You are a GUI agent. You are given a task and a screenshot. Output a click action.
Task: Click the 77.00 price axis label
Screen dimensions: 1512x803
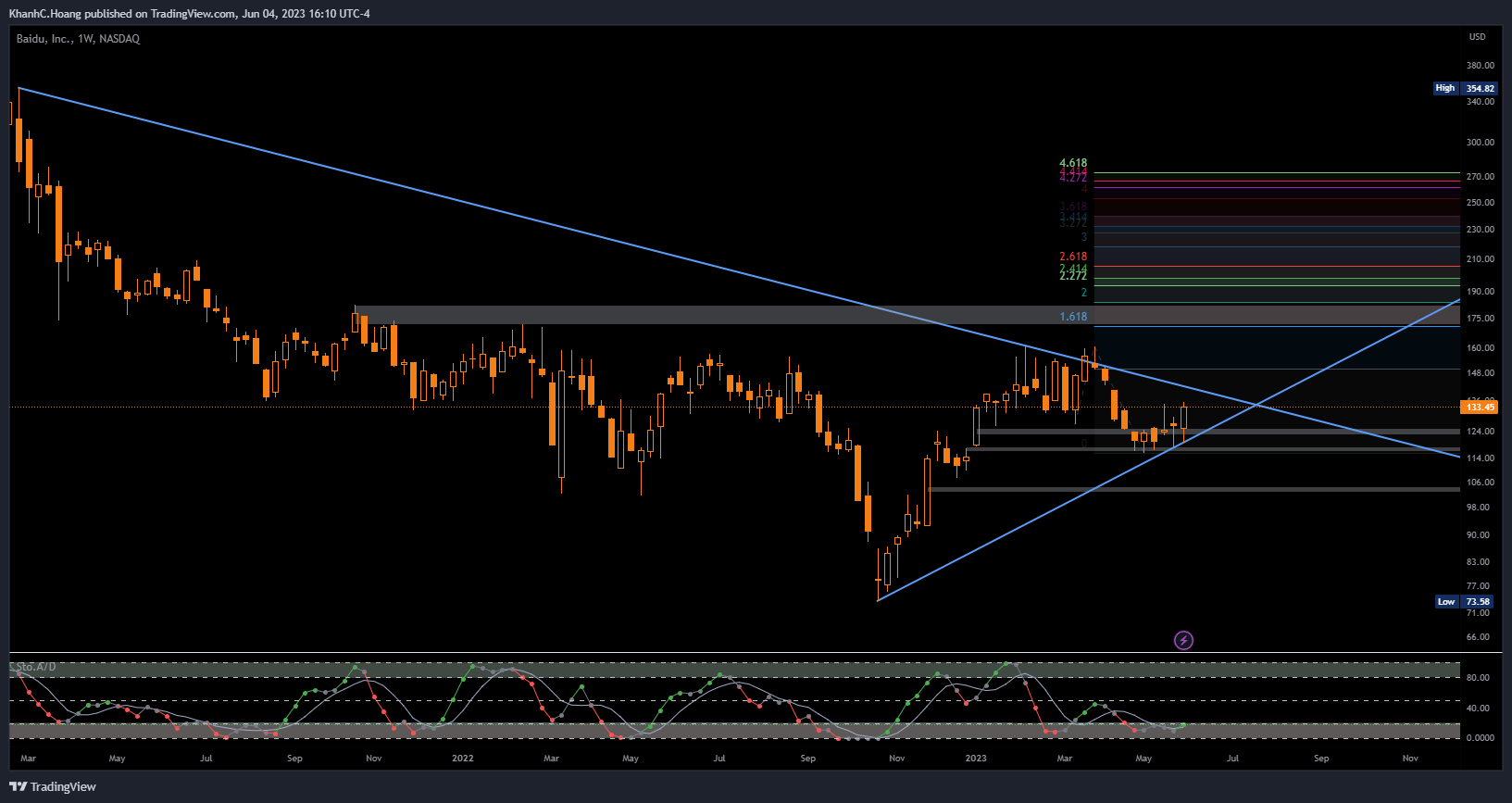1479,586
